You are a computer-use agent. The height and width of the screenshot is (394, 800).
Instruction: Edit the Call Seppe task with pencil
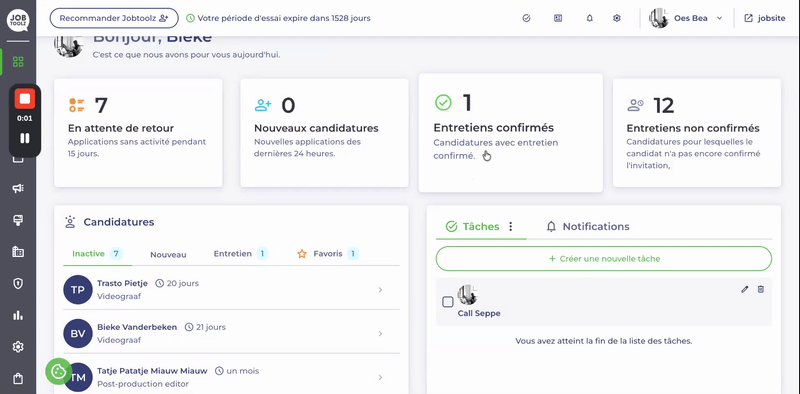pos(745,289)
